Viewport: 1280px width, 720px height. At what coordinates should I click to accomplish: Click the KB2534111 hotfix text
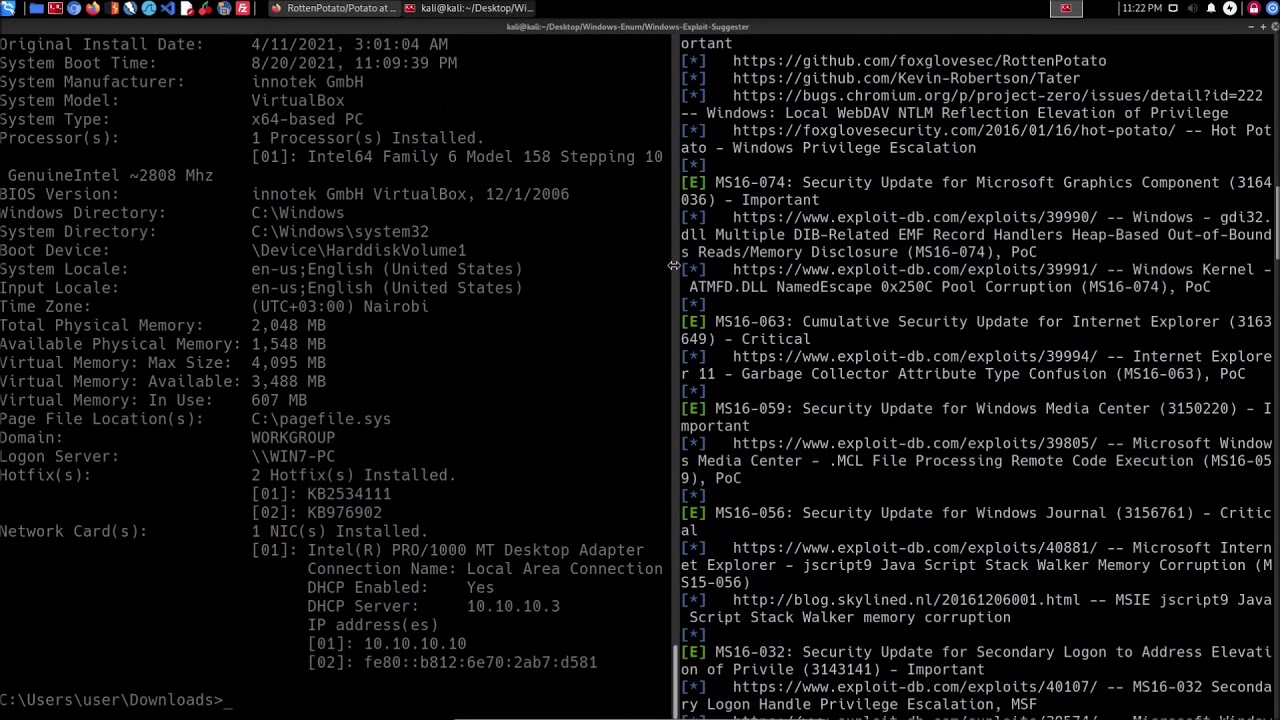pos(349,494)
